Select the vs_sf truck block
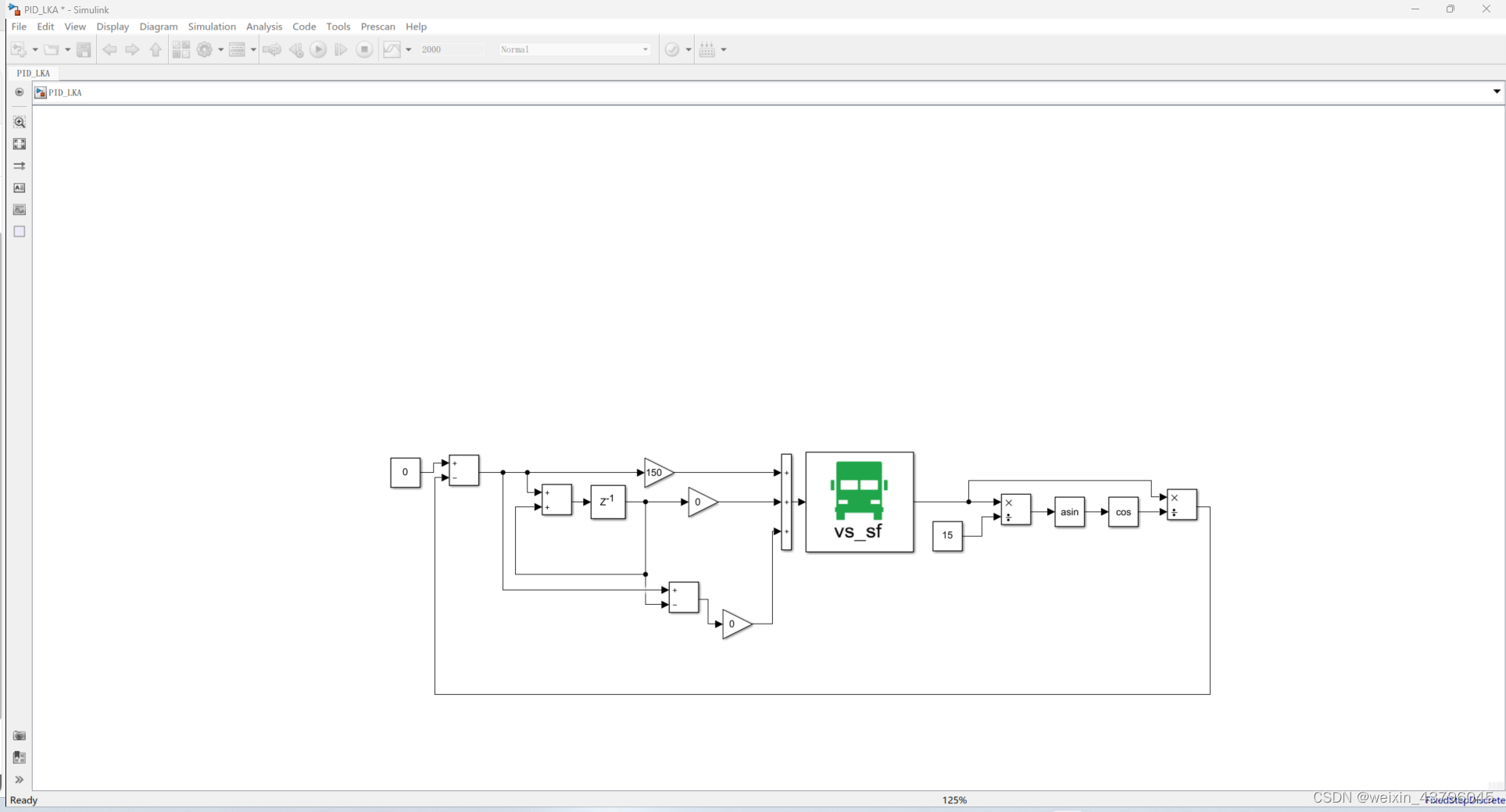This screenshot has height=812, width=1506. pos(860,502)
